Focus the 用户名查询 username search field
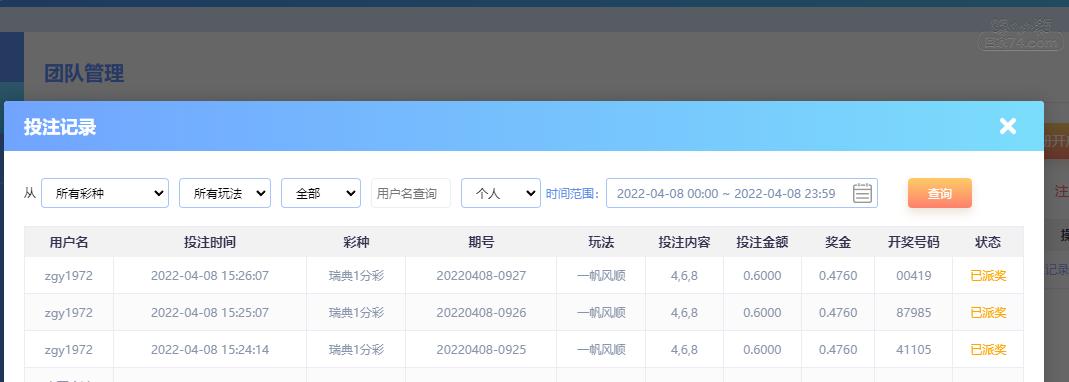The image size is (1069, 382). 411,193
